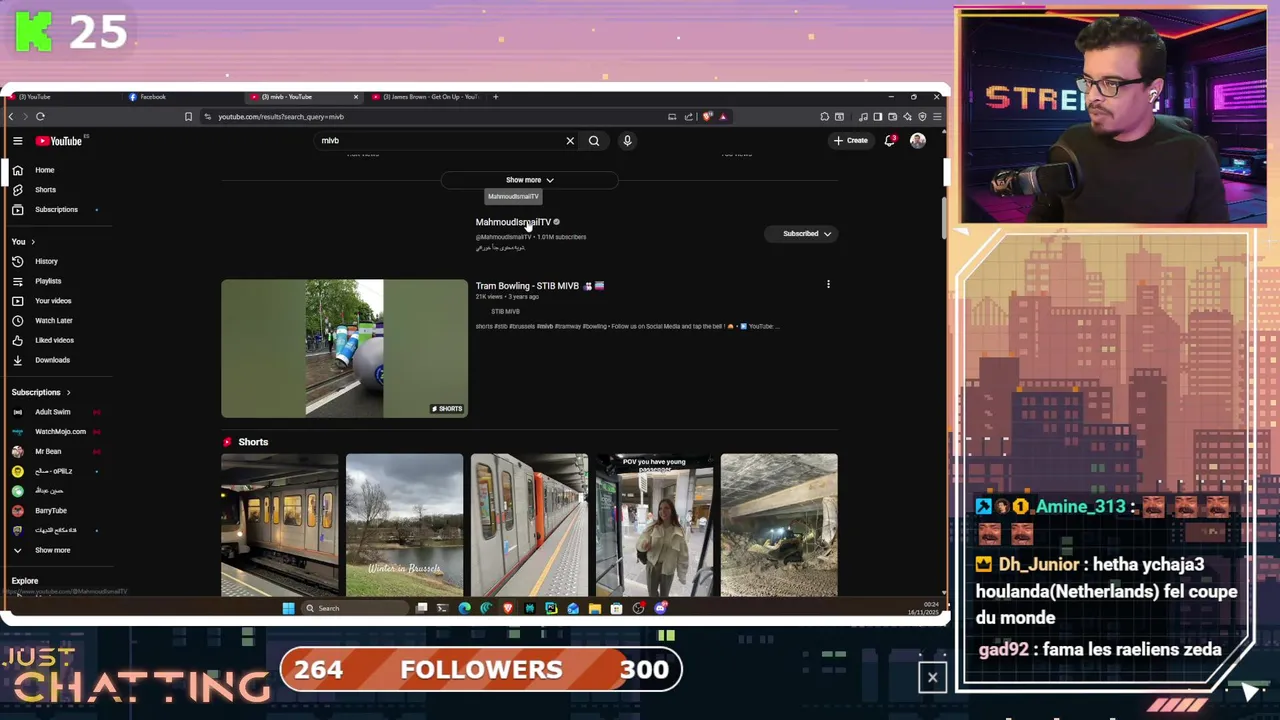Open the three-dot menu for Tram Bowling video
The height and width of the screenshot is (720, 1280).
(828, 285)
